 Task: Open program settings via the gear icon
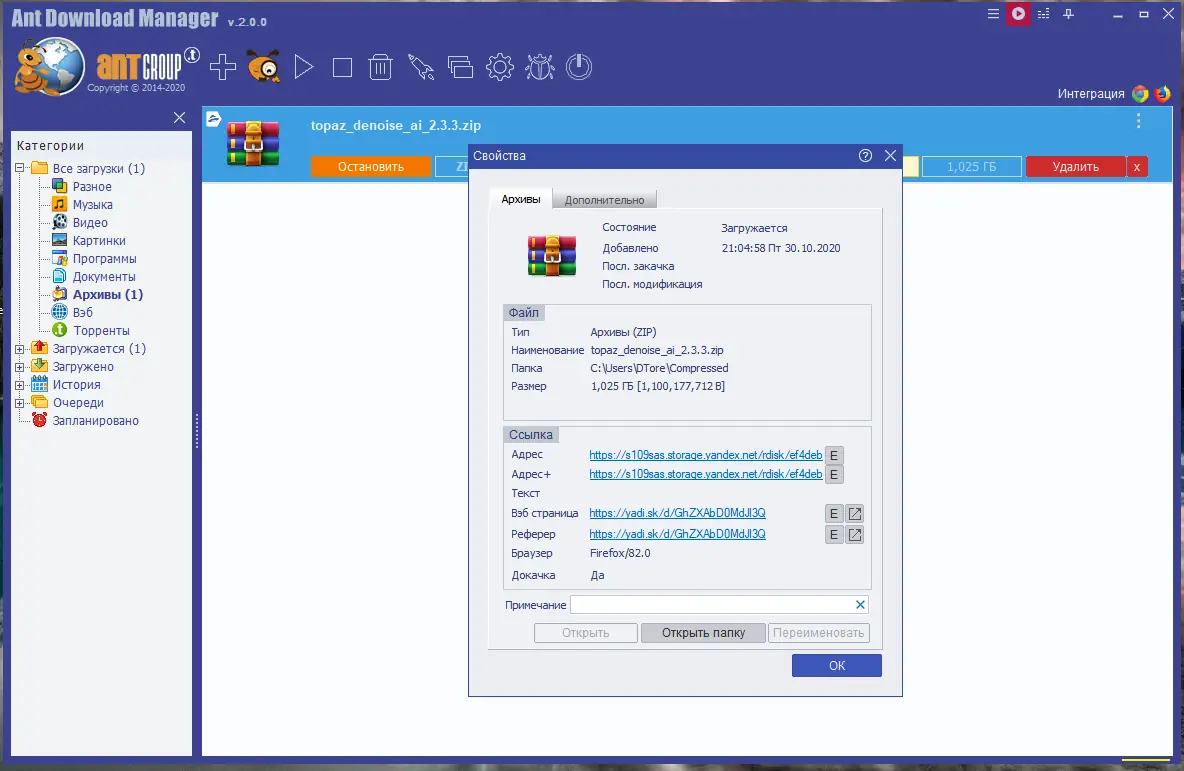pyautogui.click(x=499, y=66)
